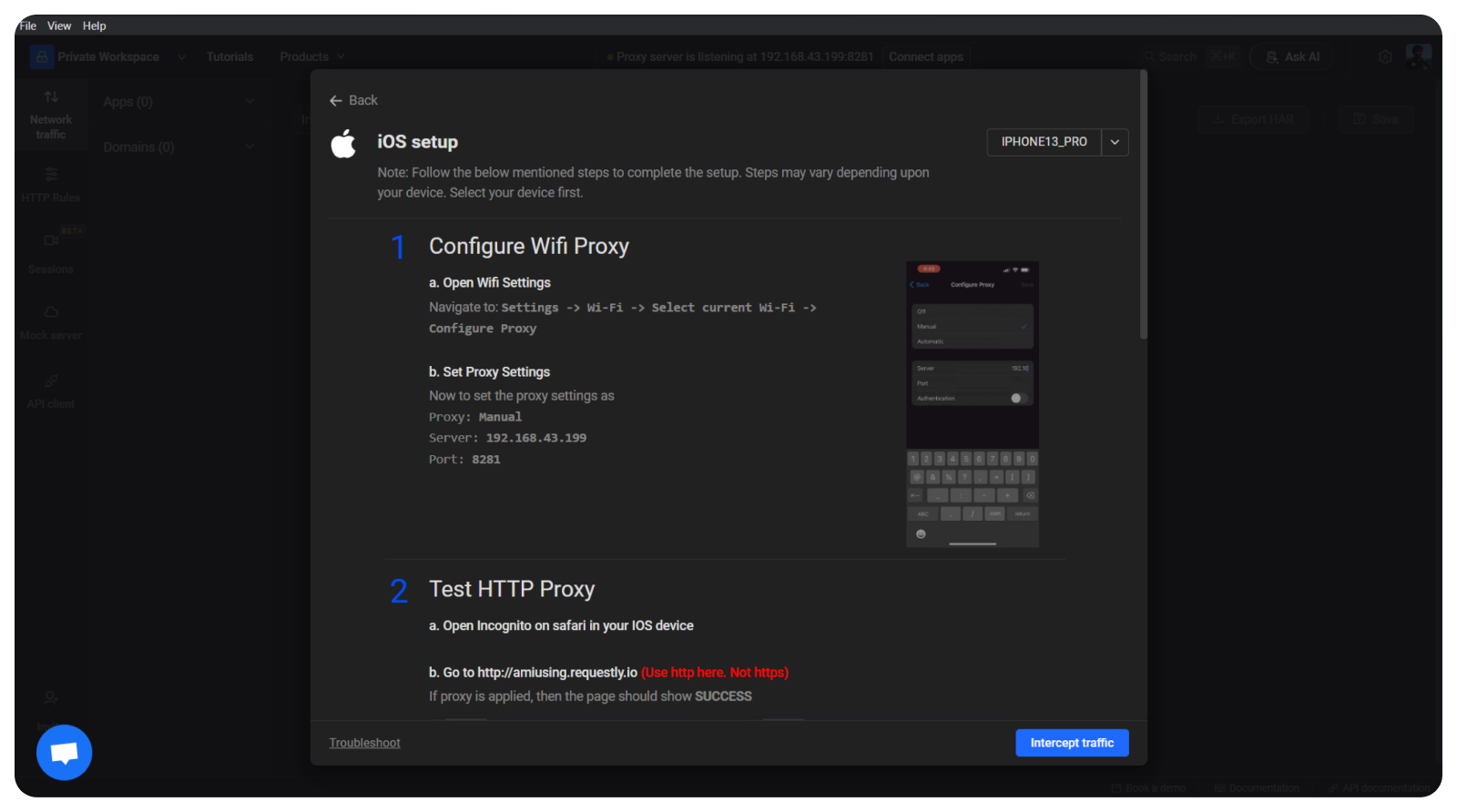
Task: Open the File menu
Action: (x=28, y=25)
